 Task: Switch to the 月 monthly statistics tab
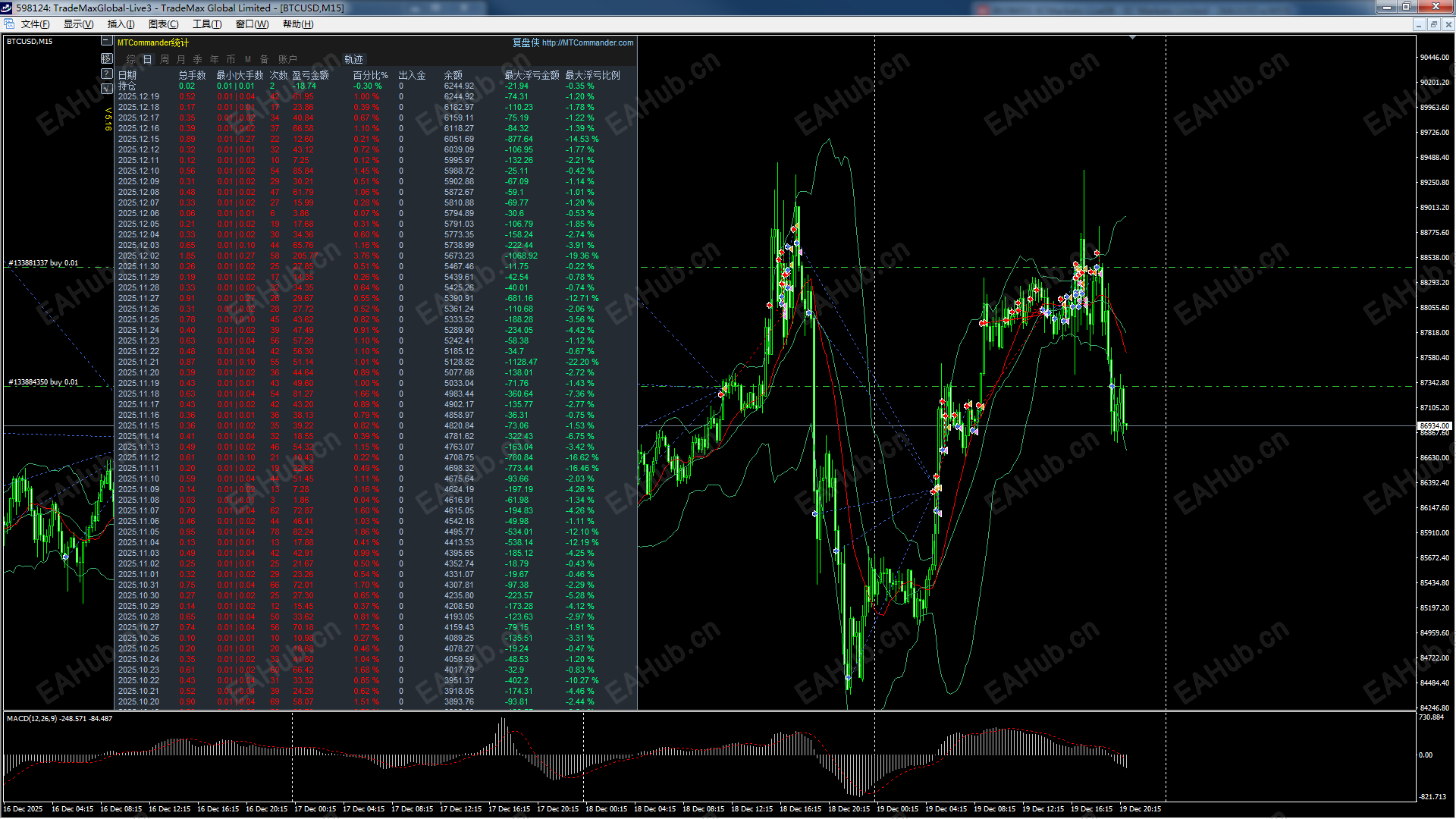[181, 59]
